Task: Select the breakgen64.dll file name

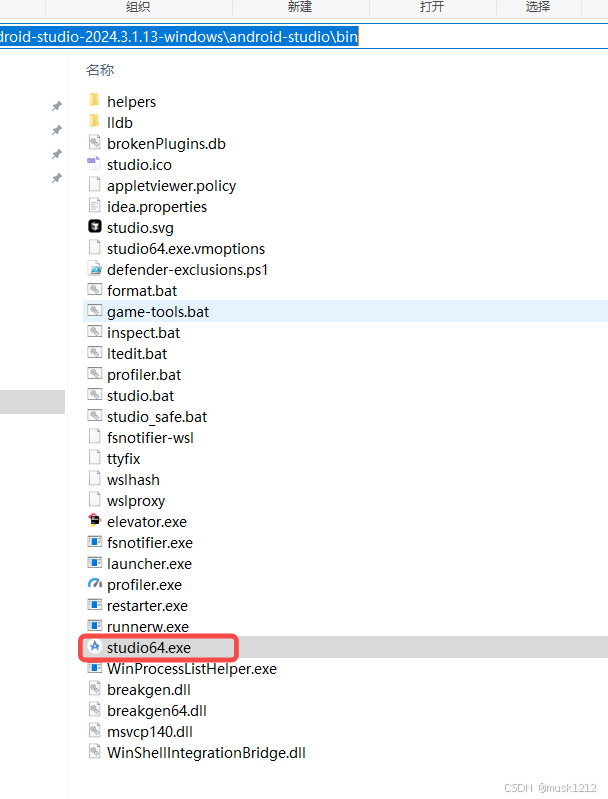Action: pos(156,710)
